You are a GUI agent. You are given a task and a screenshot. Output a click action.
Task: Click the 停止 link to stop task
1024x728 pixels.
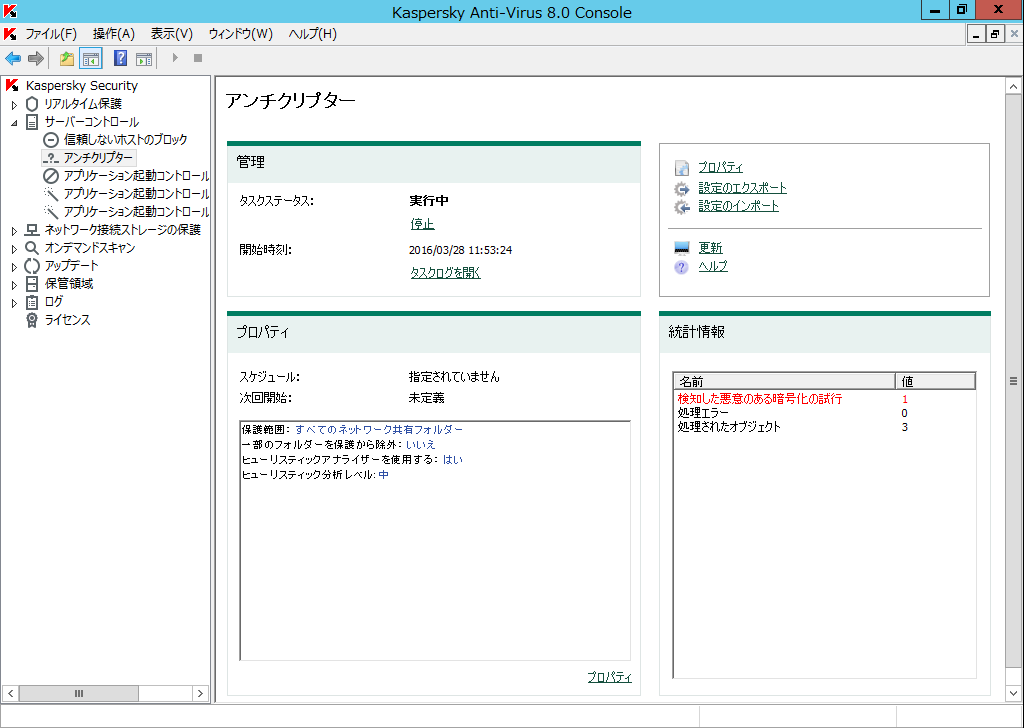[x=422, y=224]
